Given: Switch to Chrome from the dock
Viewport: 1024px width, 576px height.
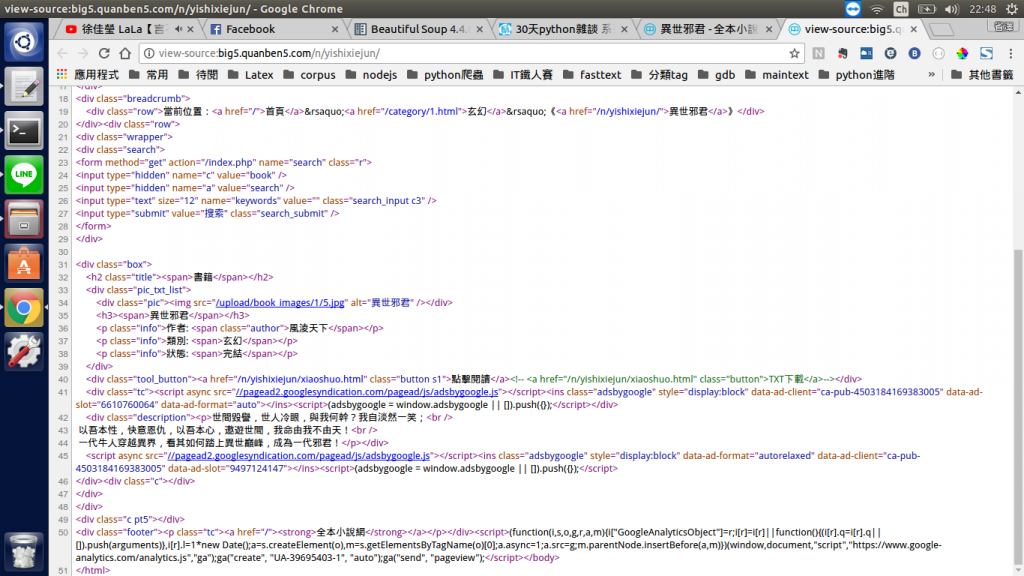Looking at the screenshot, I should pyautogui.click(x=24, y=308).
